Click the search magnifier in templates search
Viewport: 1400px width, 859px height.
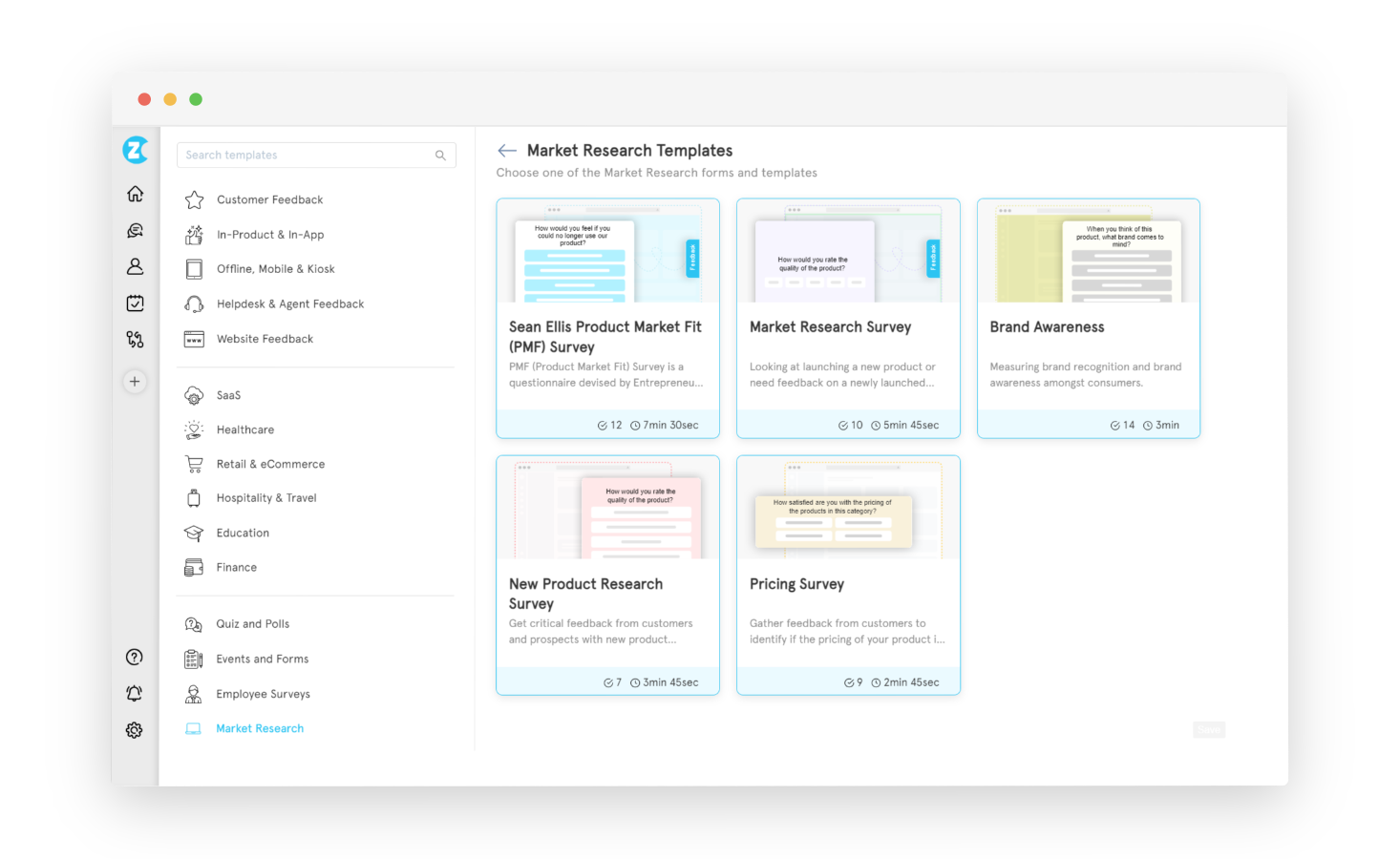[440, 155]
